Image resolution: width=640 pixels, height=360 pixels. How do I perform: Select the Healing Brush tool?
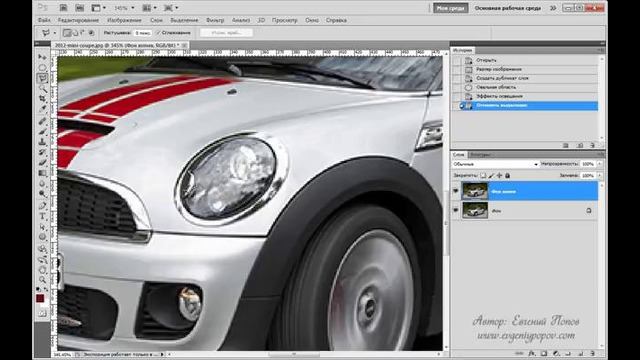[42, 122]
